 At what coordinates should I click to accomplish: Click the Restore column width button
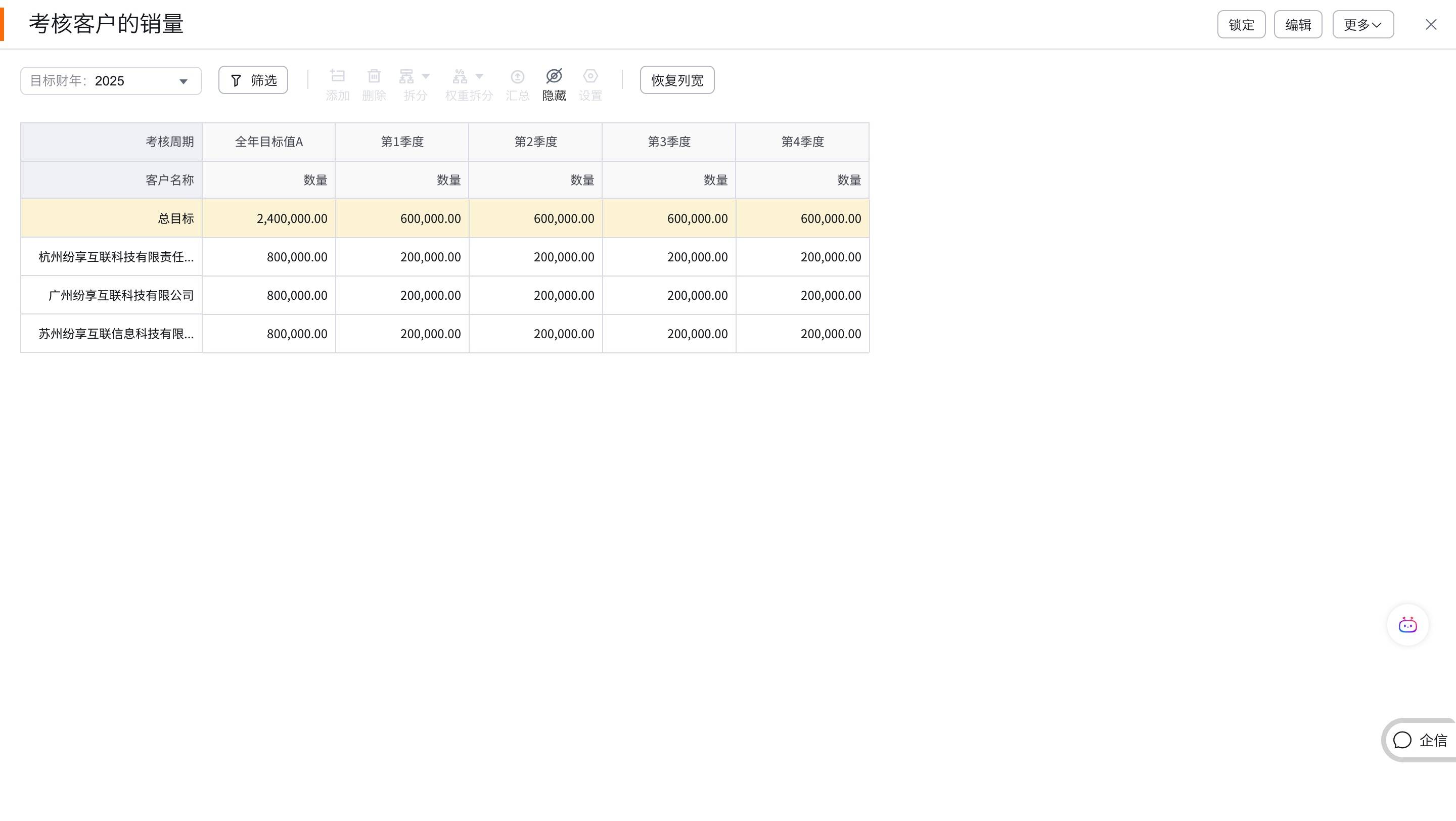[677, 80]
